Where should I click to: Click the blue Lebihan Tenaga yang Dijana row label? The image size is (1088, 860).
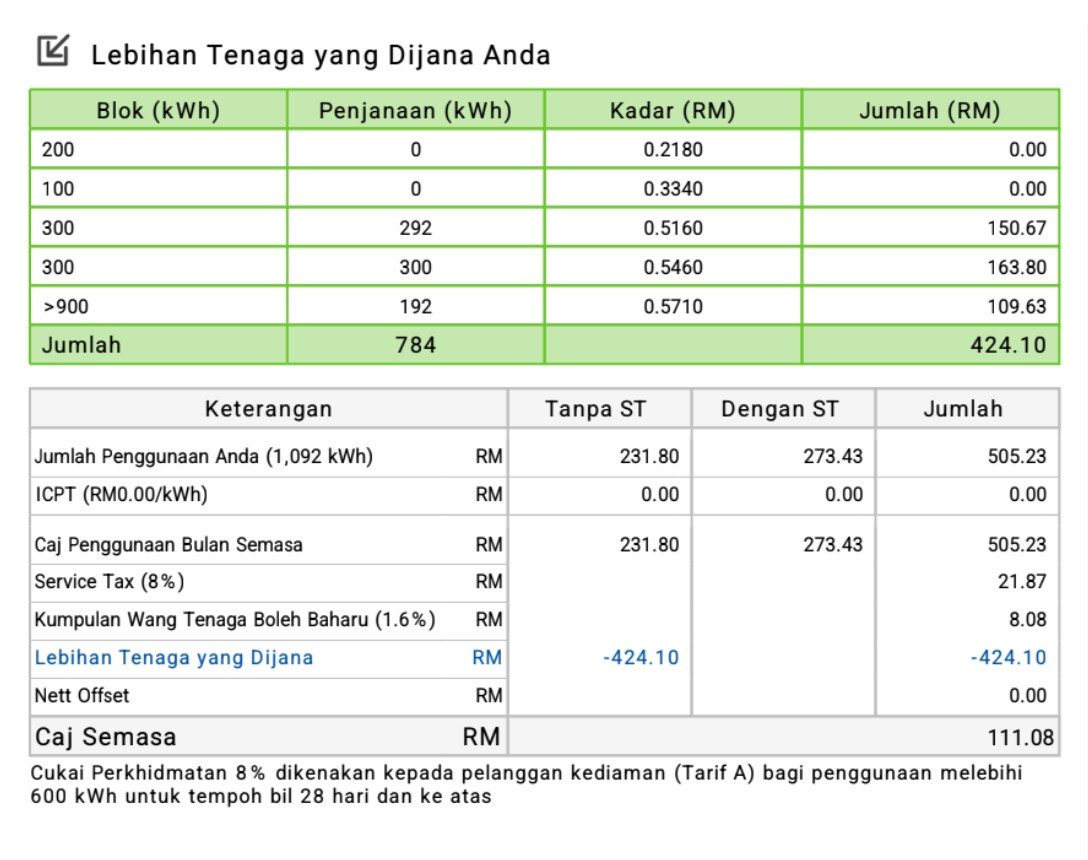pos(174,658)
